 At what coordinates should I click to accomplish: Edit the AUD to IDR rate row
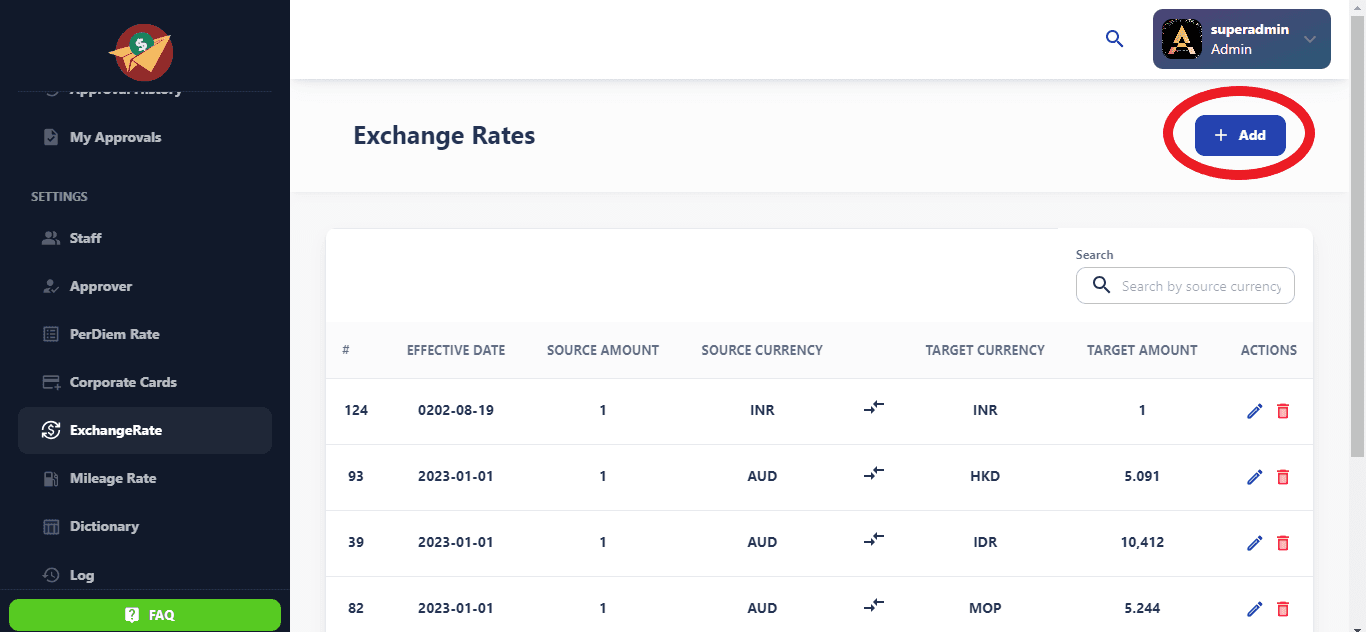tap(1255, 543)
